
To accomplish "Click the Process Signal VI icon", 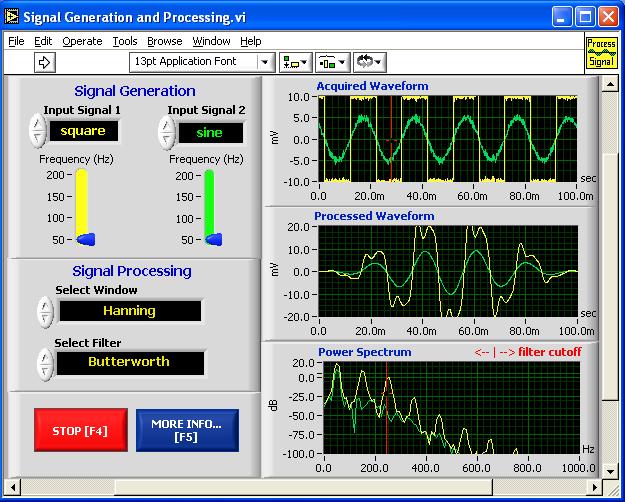I will coord(601,53).
